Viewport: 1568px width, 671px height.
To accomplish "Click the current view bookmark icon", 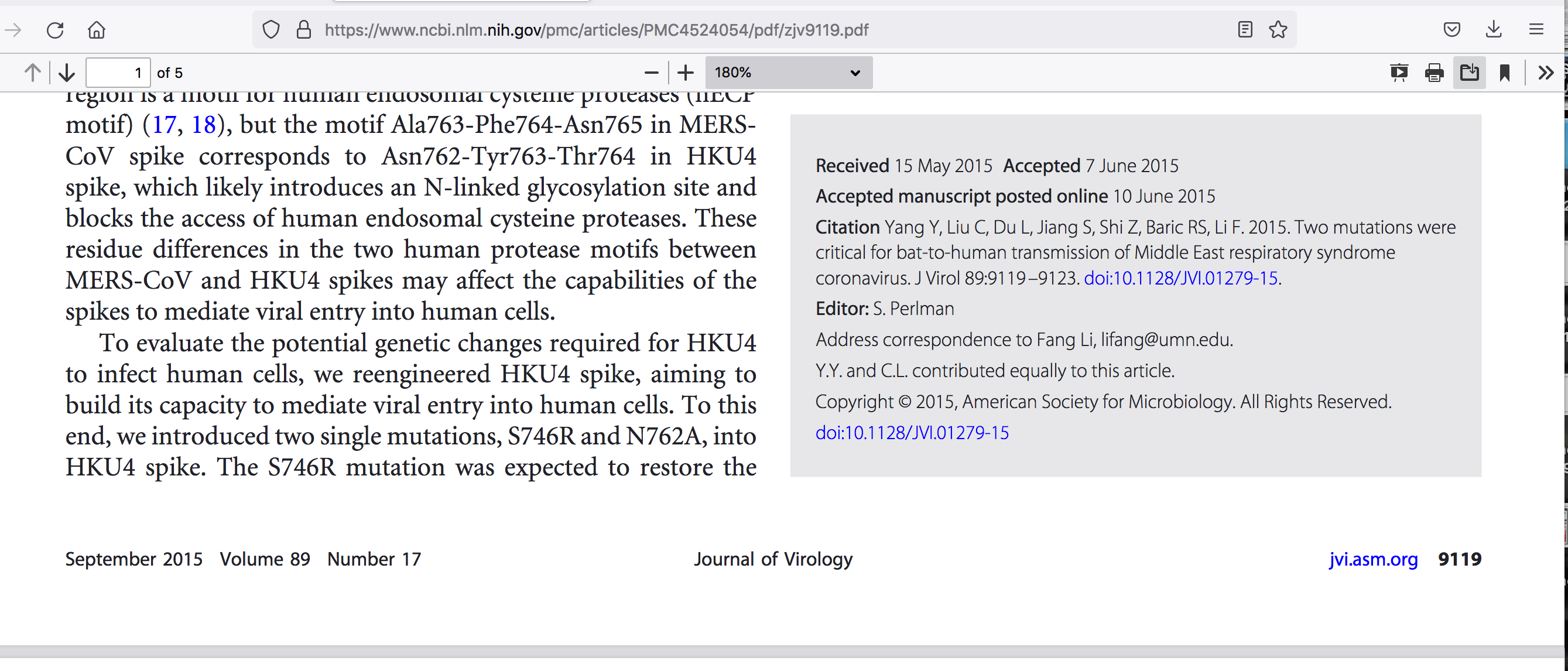I will click(x=1504, y=73).
